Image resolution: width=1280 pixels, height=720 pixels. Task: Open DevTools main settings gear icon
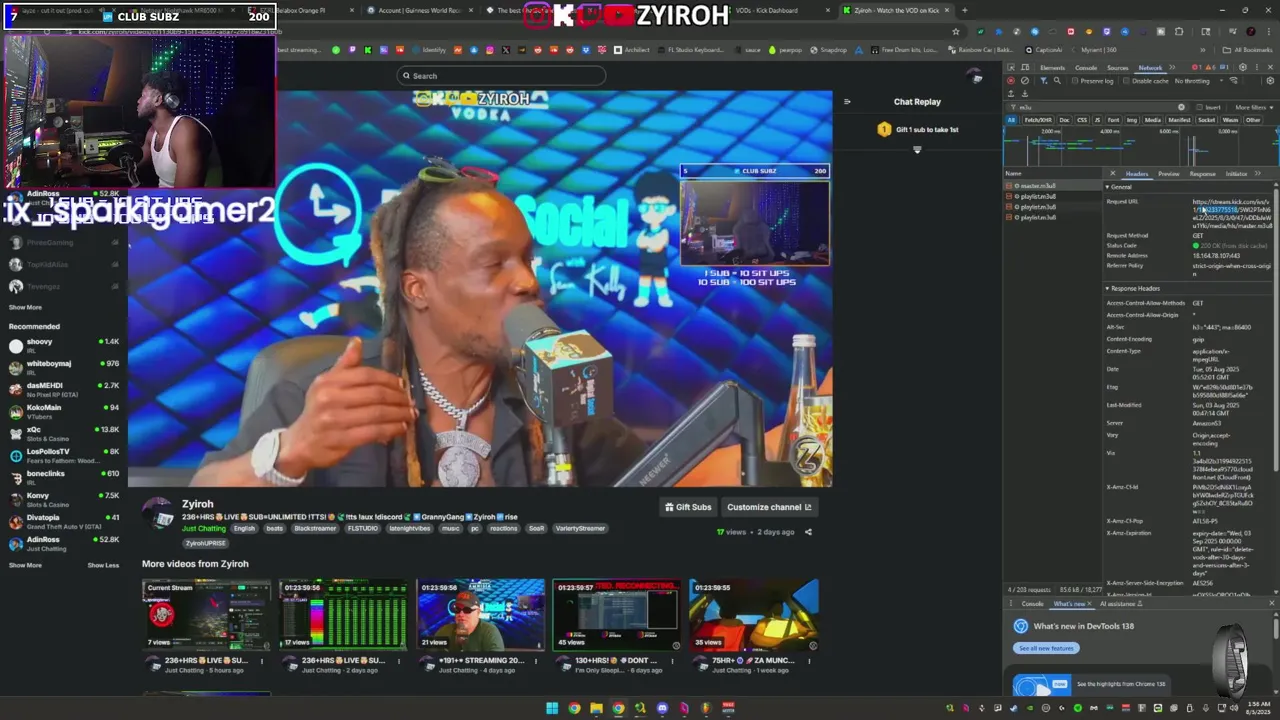coord(1243,68)
